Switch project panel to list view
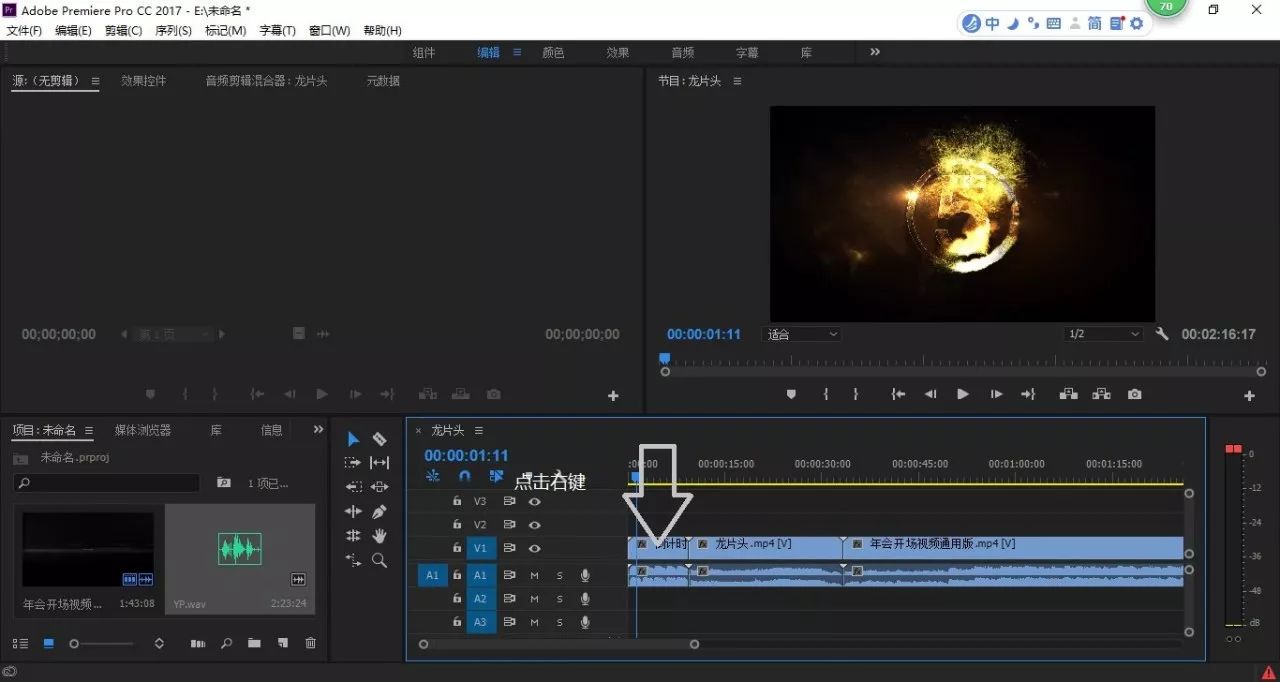1280x682 pixels. coord(20,644)
